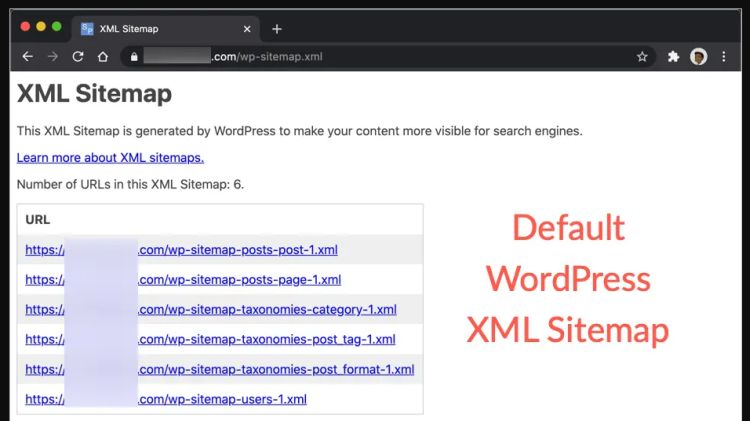
Task: Click the address bar with wp-sitemap.xml
Action: (387, 57)
